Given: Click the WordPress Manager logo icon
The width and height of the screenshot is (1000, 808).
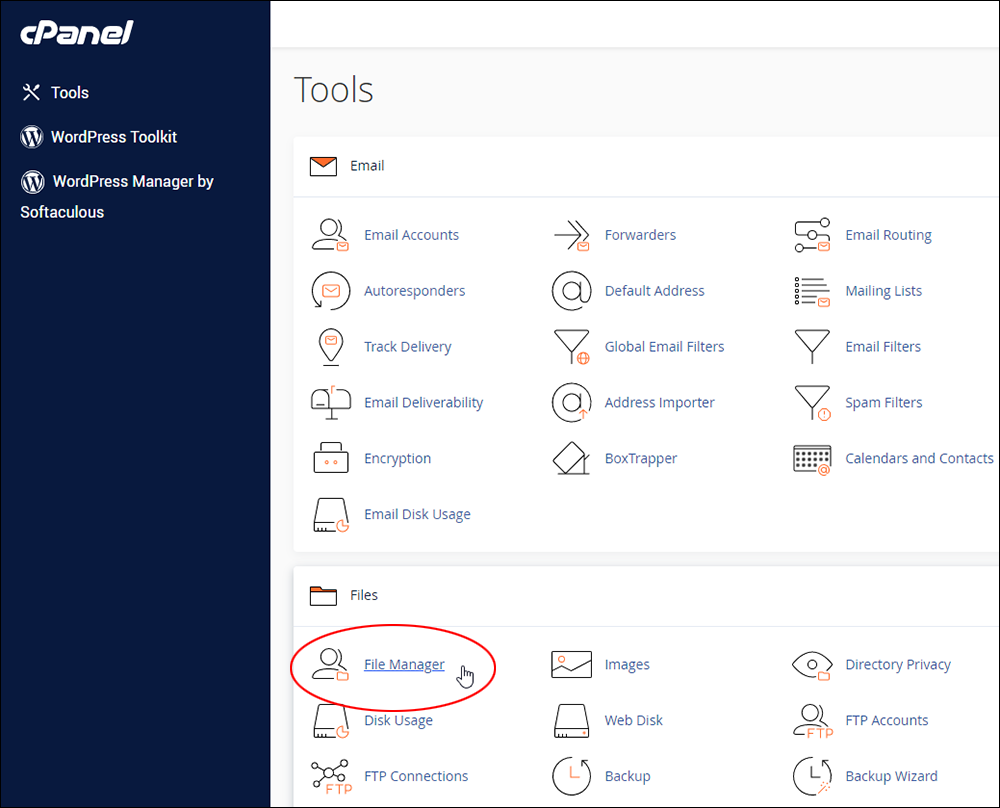Looking at the screenshot, I should click(33, 182).
